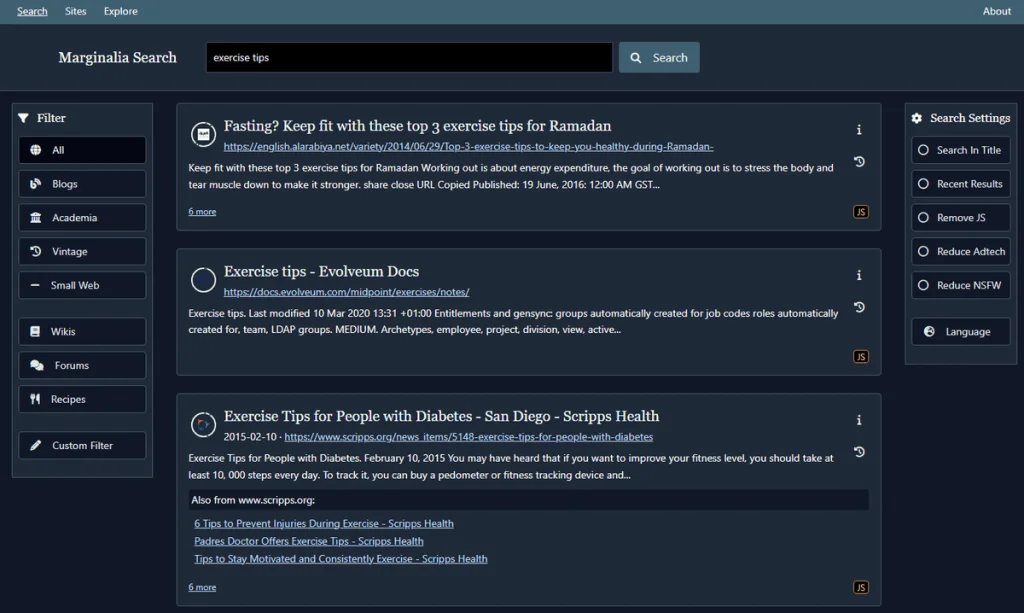Open the english.alarabiya.net result URL
The width and height of the screenshot is (1024, 613).
tap(468, 147)
